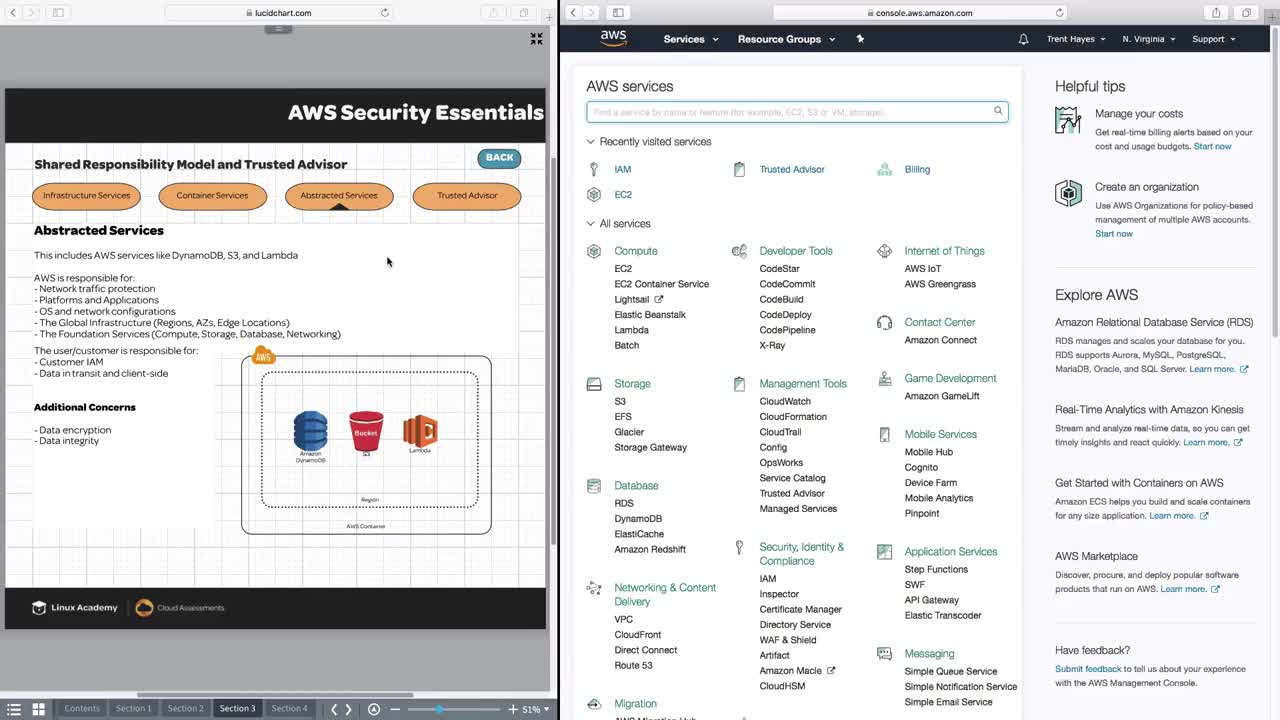Screen dimensions: 1280x720
Task: Open the notifications bell in AWS console
Action: click(x=1023, y=39)
